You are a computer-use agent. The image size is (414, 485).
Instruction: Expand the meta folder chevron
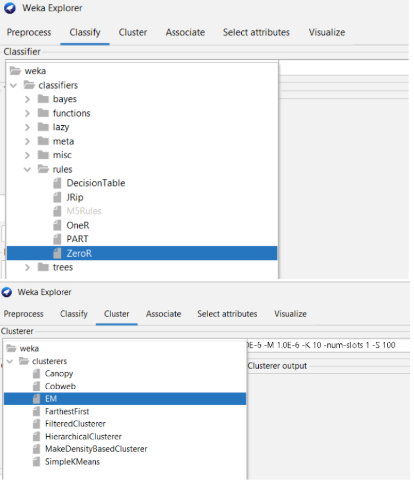click(27, 141)
